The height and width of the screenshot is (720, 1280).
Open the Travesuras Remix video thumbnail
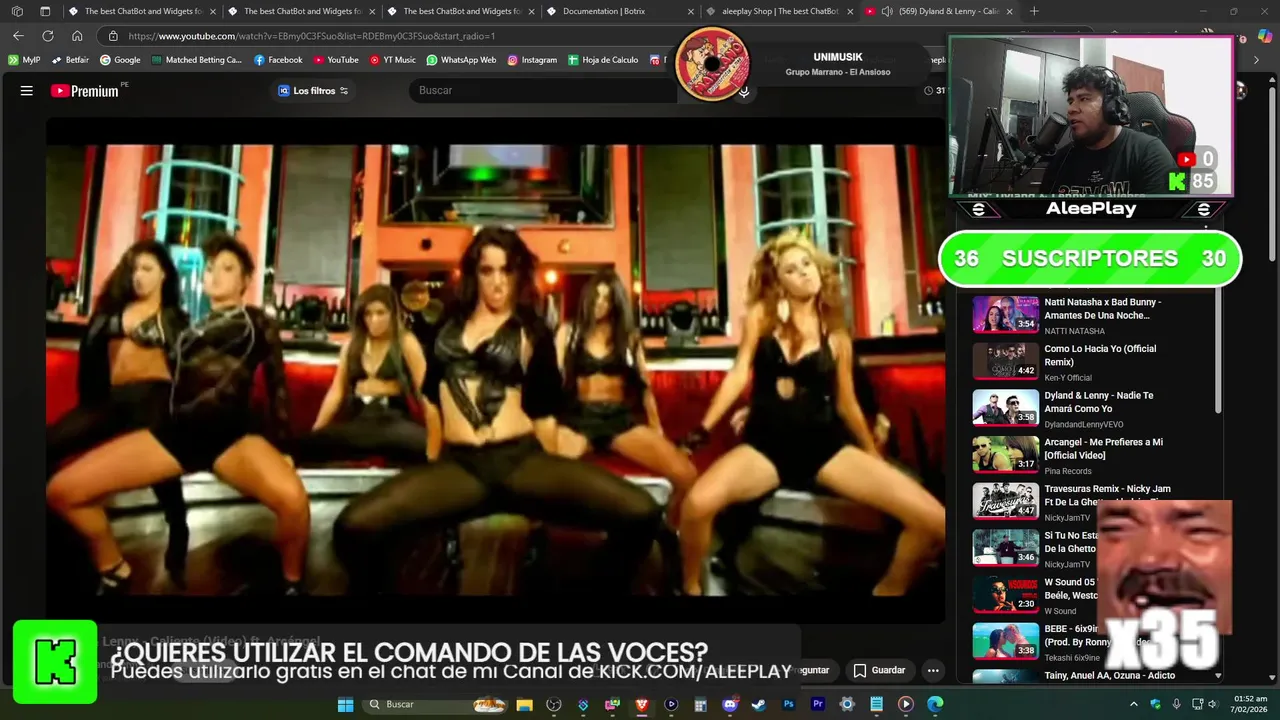(x=1006, y=501)
